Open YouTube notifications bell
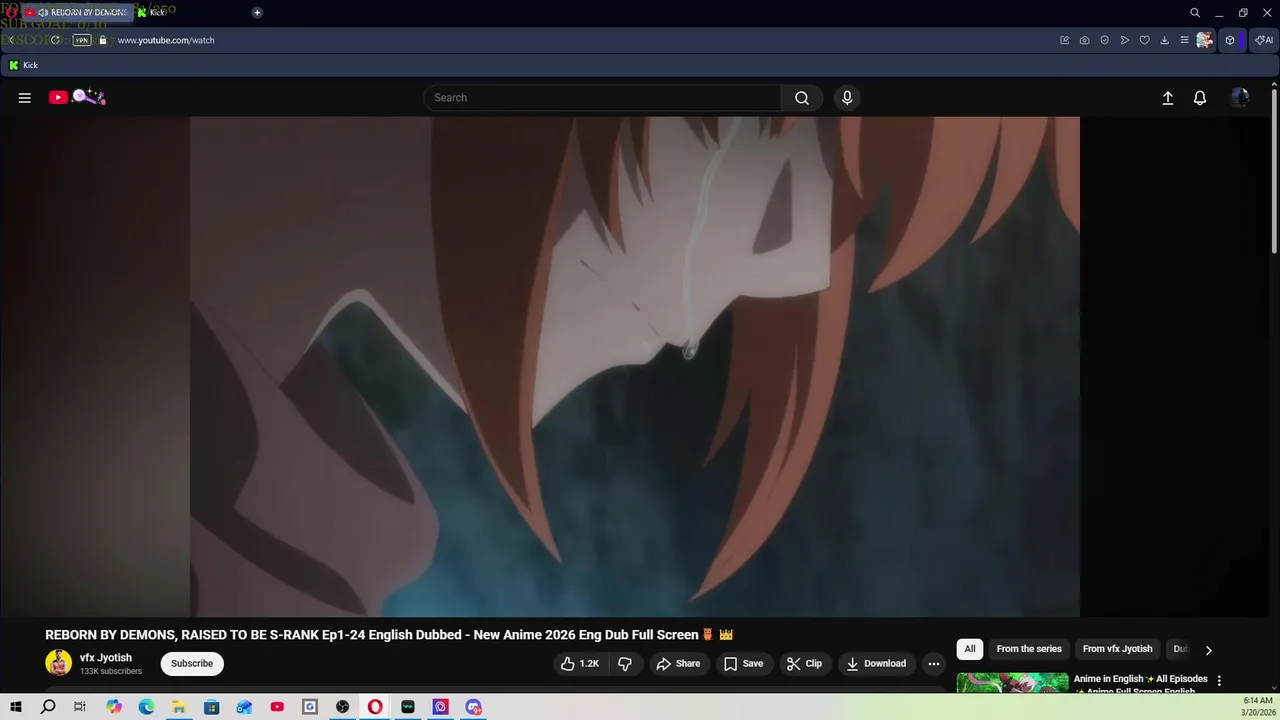1280x720 pixels. pos(1200,98)
